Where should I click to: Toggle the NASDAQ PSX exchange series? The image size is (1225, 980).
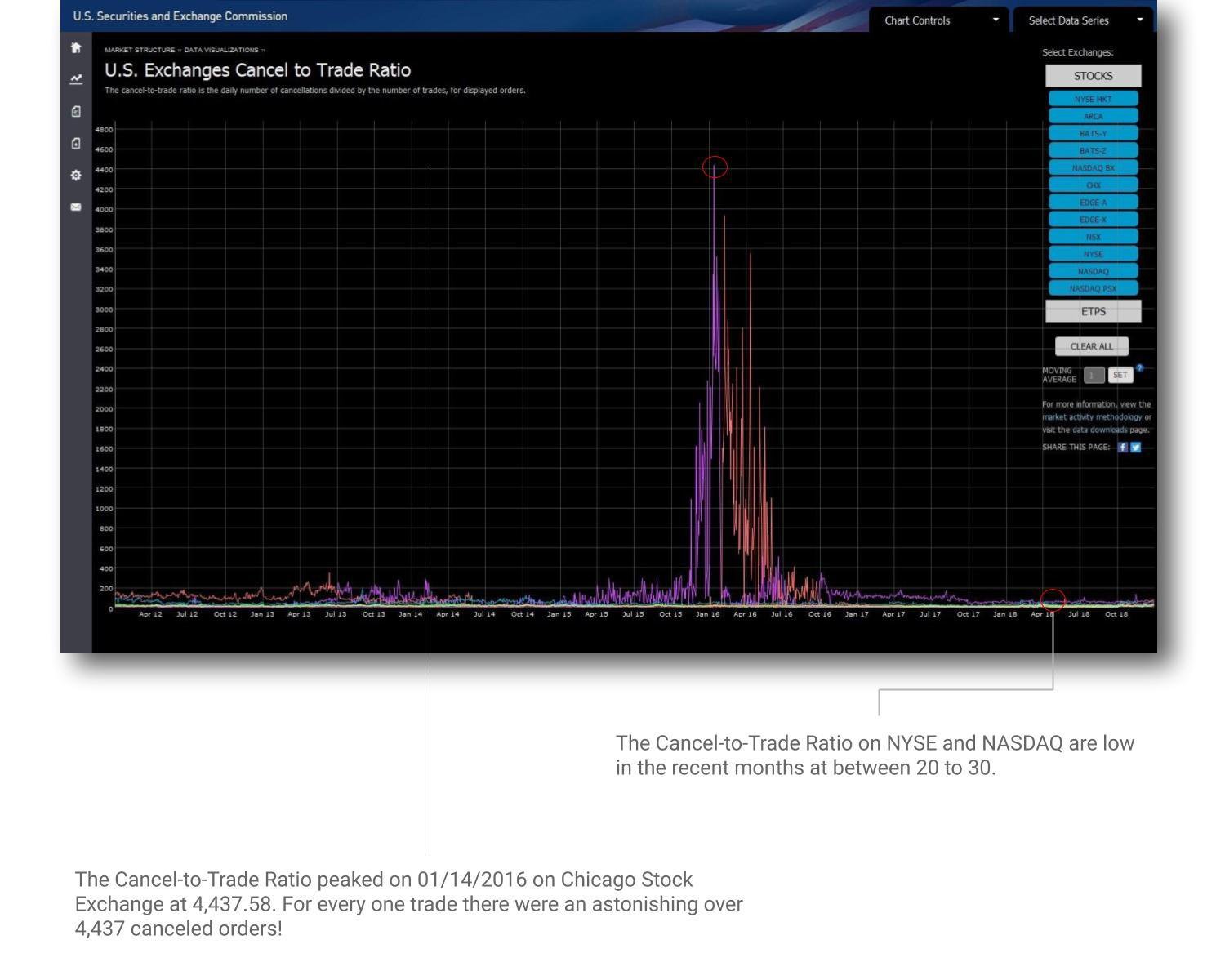click(1093, 288)
